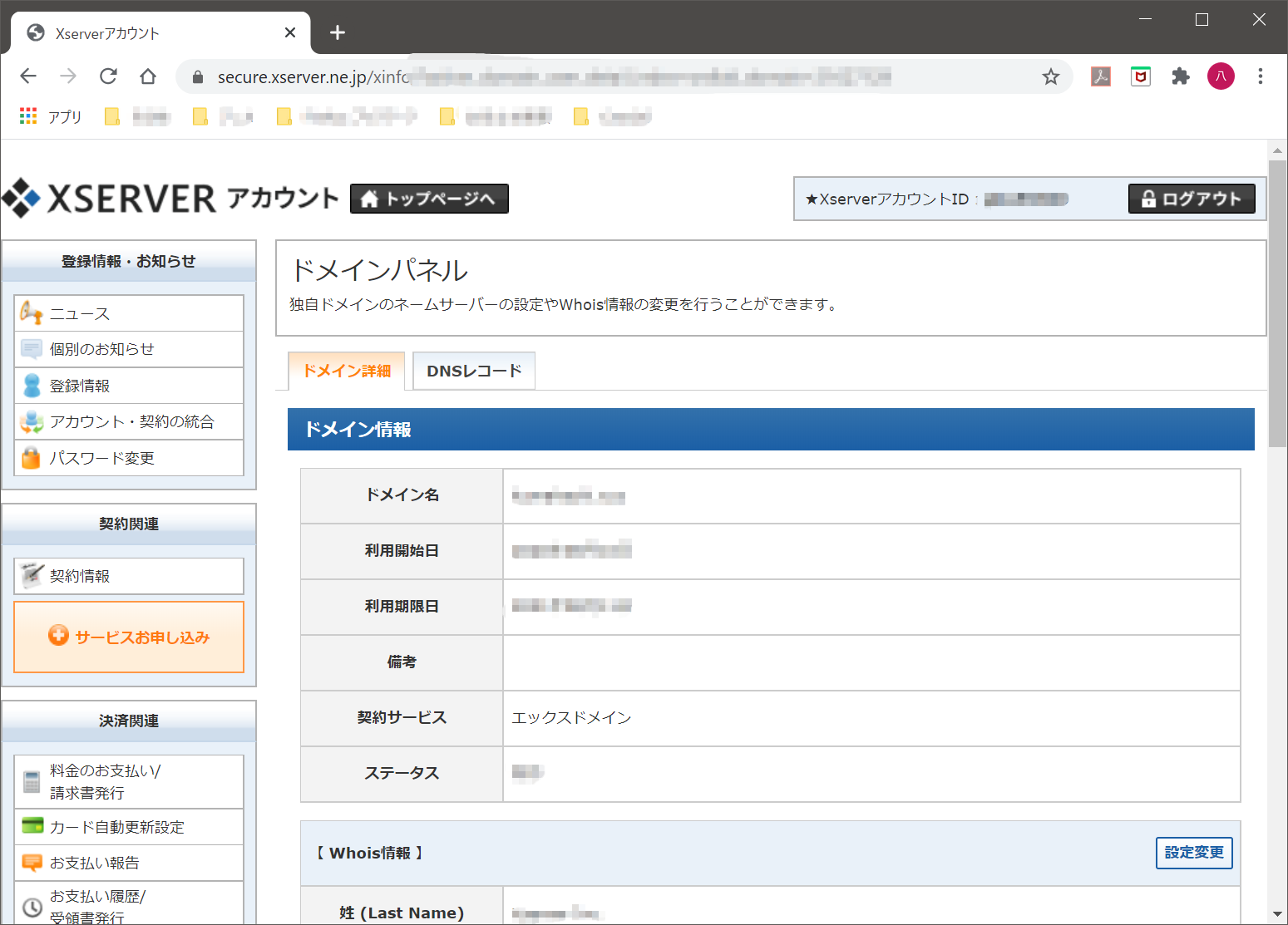Click the ログアウト button
This screenshot has width=1288, height=925.
pos(1192,199)
